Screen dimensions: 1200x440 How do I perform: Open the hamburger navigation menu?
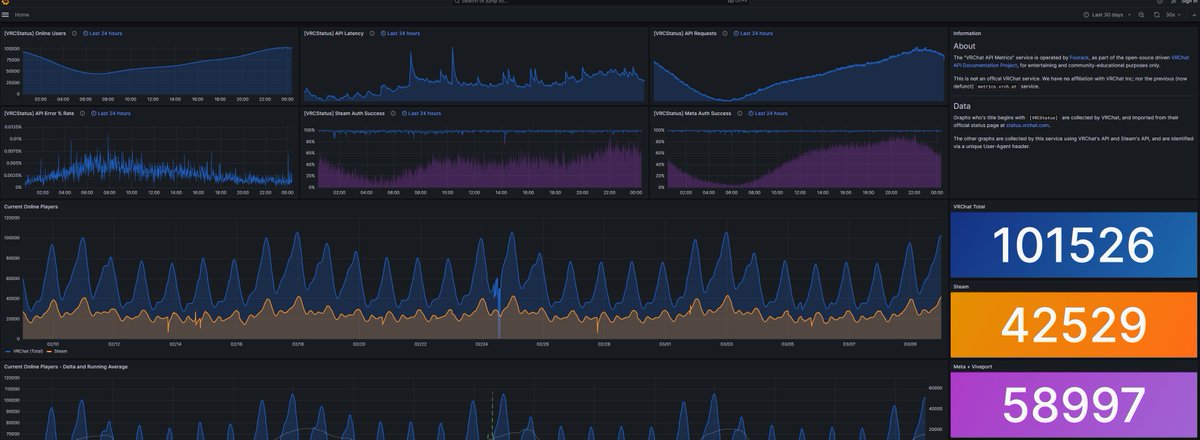(x=5, y=15)
